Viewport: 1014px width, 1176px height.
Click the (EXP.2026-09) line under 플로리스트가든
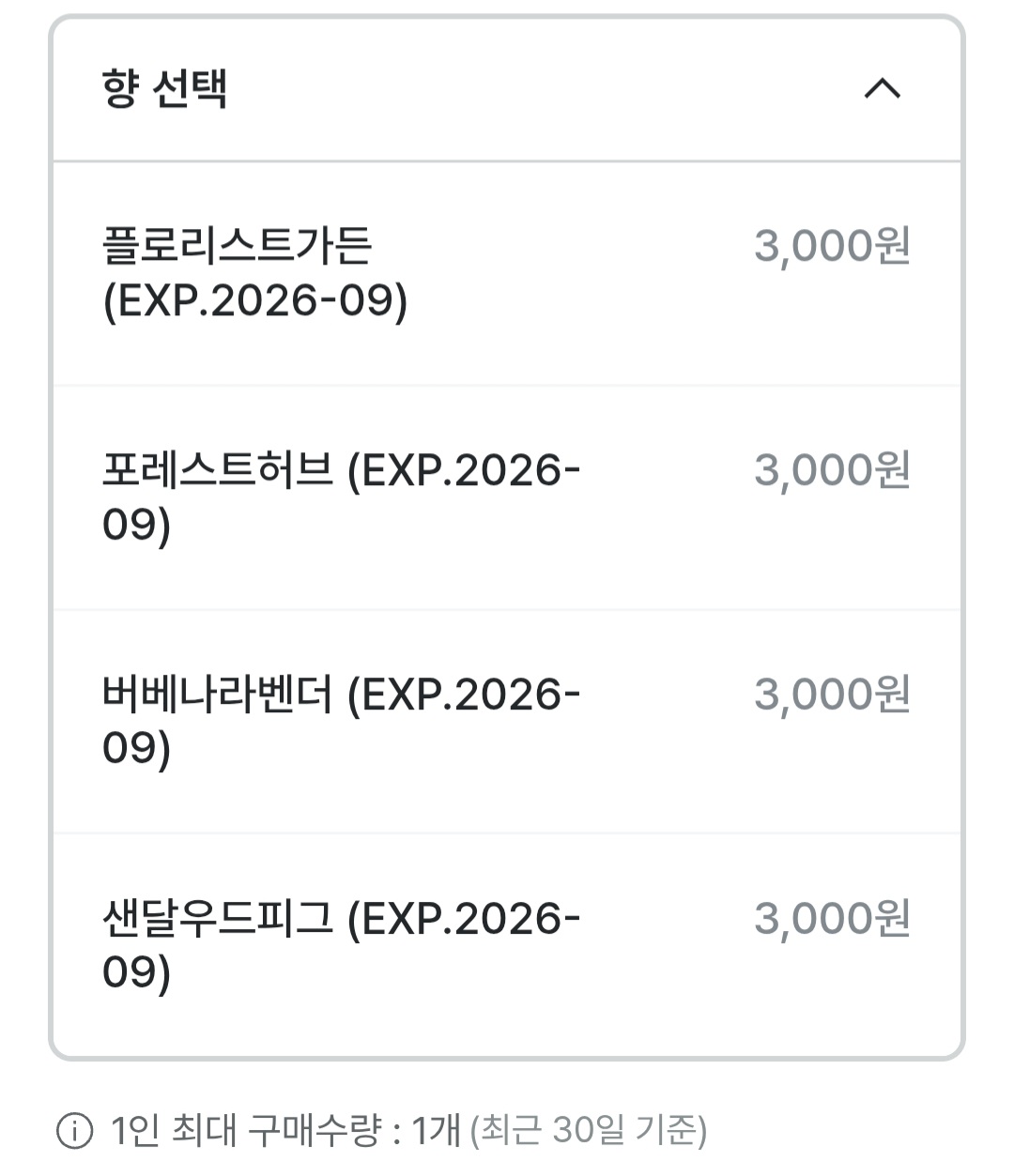coord(255,301)
